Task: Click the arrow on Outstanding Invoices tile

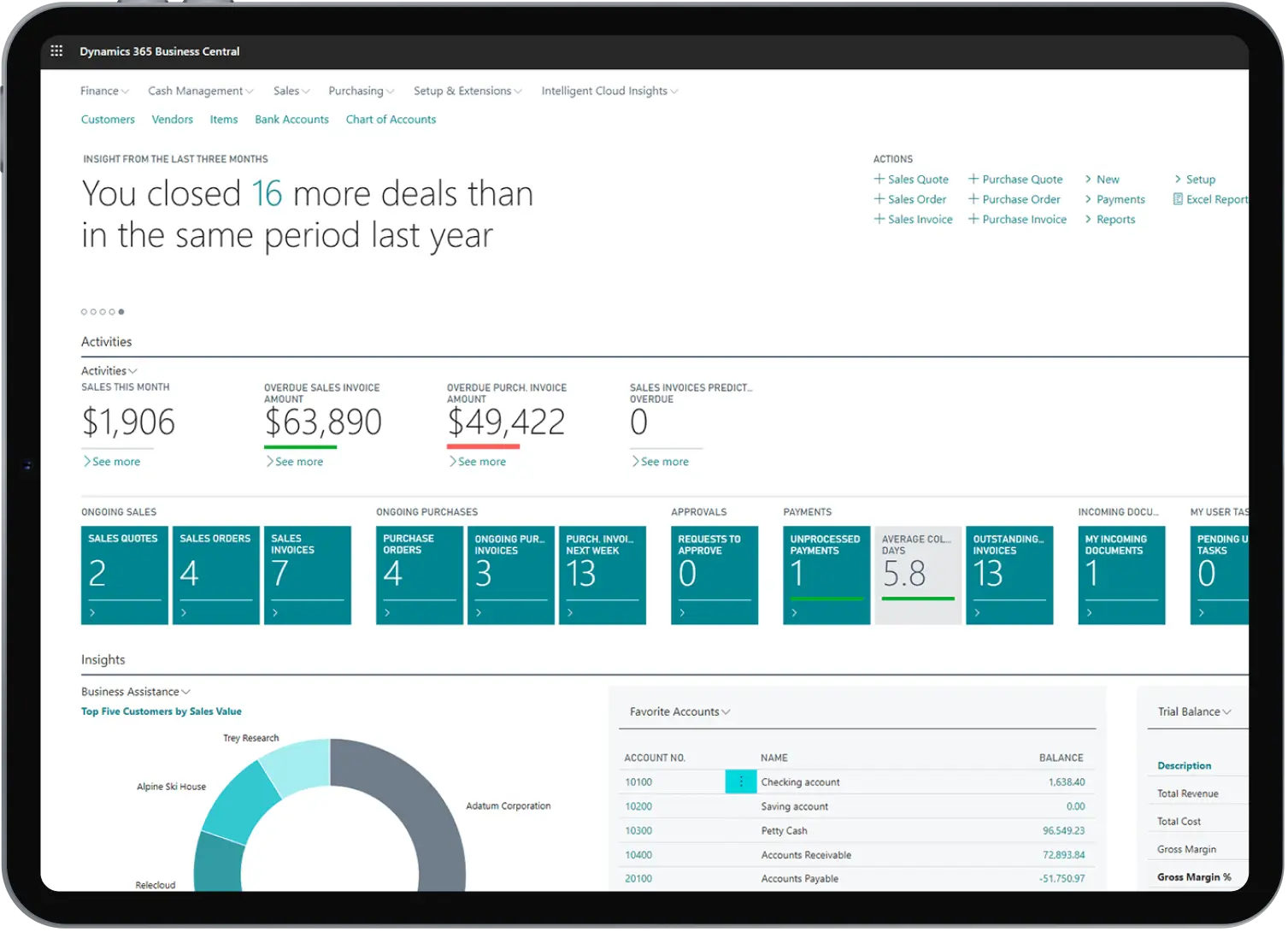Action: [977, 613]
